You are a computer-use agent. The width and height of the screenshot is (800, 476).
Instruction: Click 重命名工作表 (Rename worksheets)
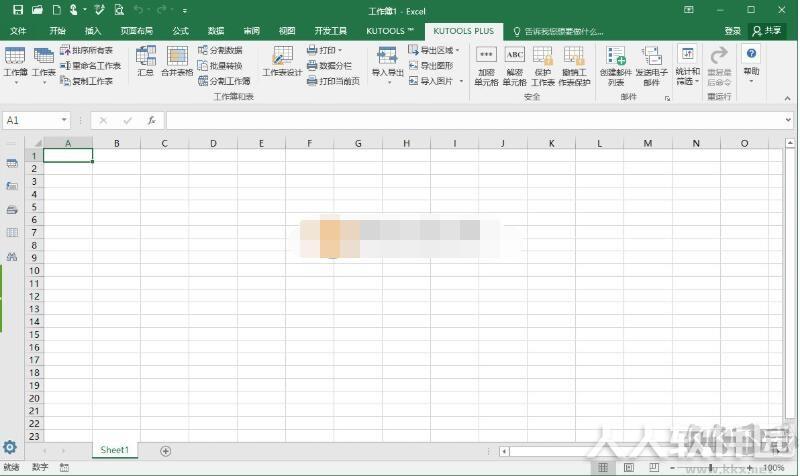[x=90, y=66]
